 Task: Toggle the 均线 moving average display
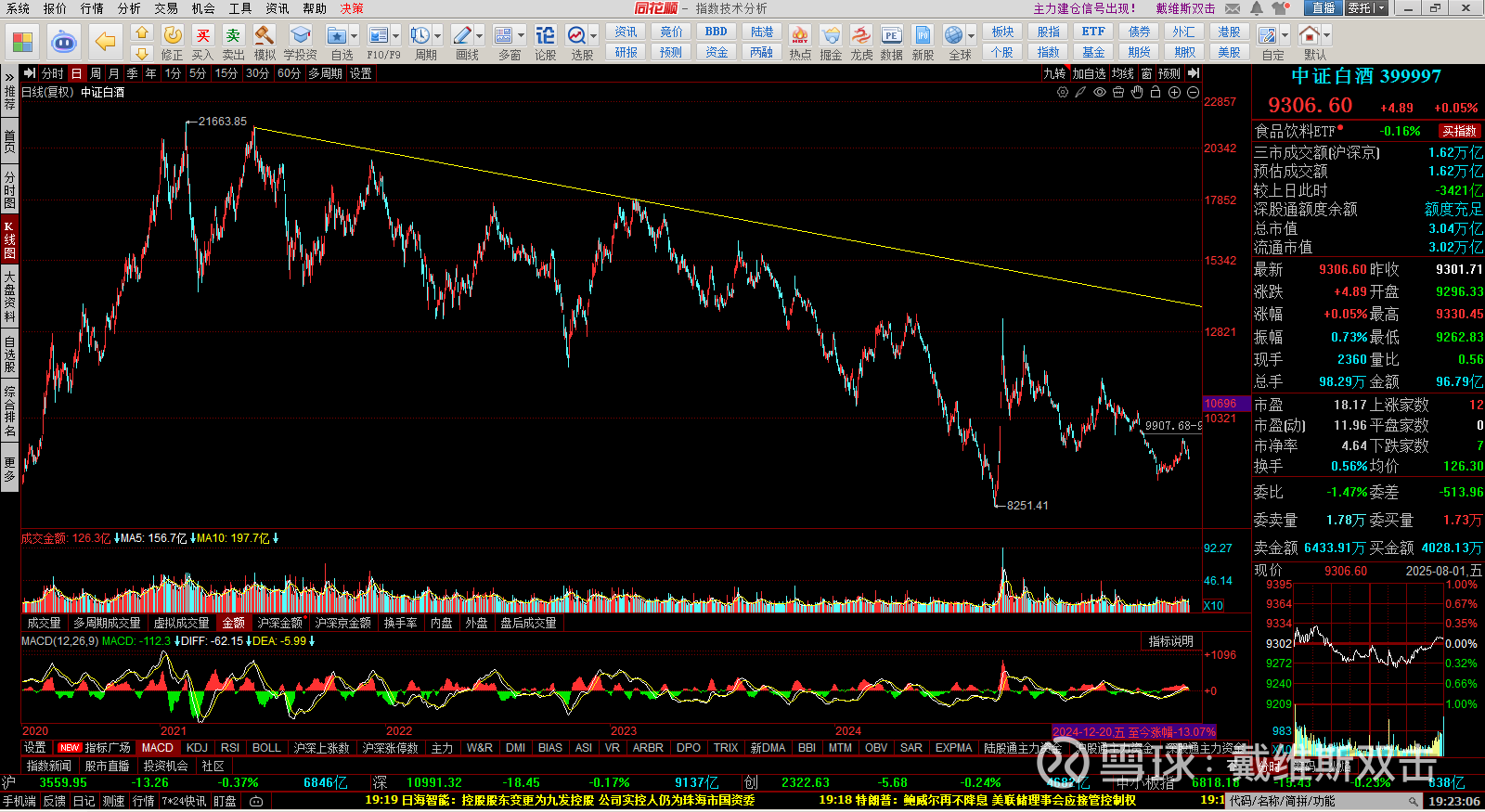[1123, 73]
